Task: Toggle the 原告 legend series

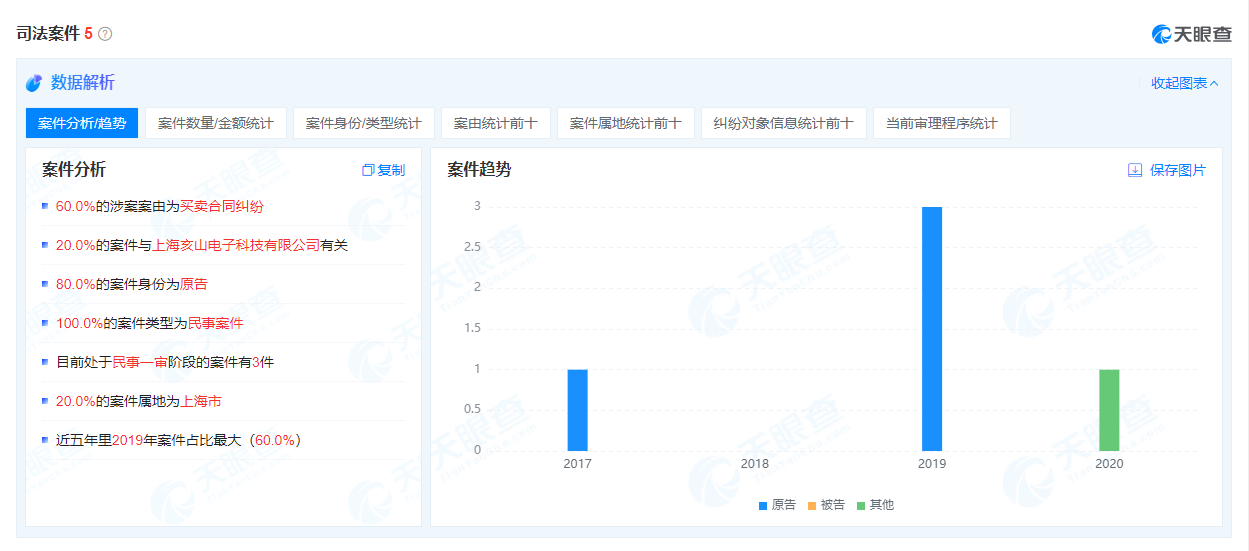Action: [x=777, y=505]
